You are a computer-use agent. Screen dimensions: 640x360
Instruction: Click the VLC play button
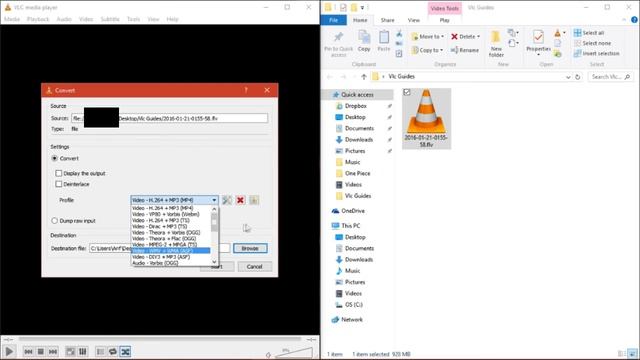click(9, 351)
